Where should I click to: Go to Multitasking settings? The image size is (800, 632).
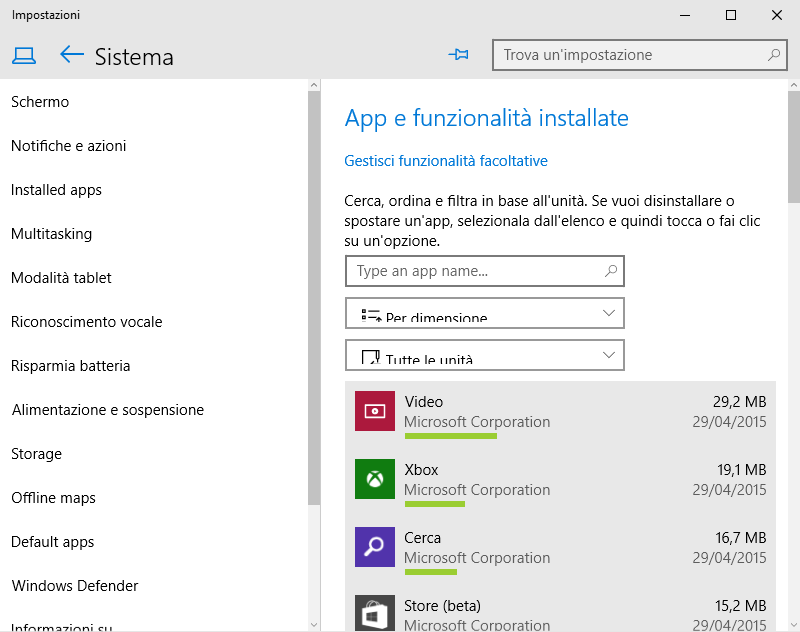pos(52,234)
